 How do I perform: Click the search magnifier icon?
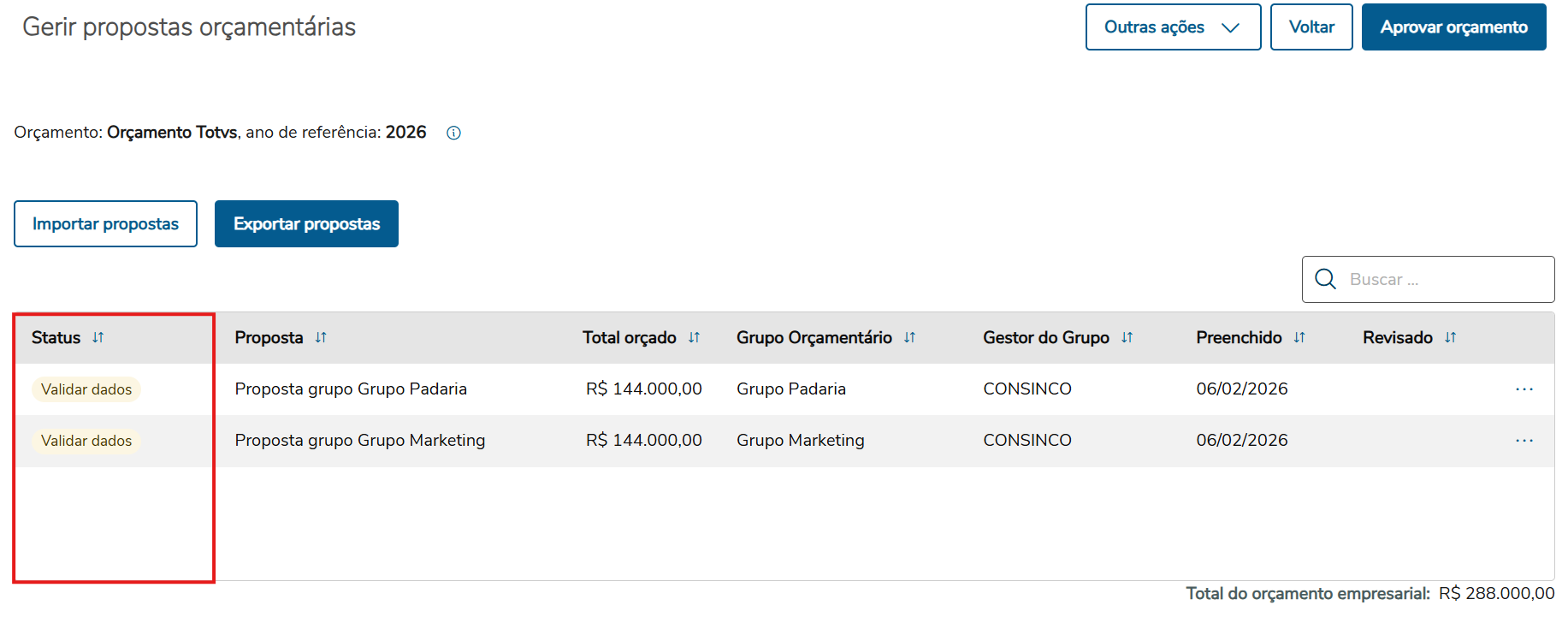coord(1325,279)
